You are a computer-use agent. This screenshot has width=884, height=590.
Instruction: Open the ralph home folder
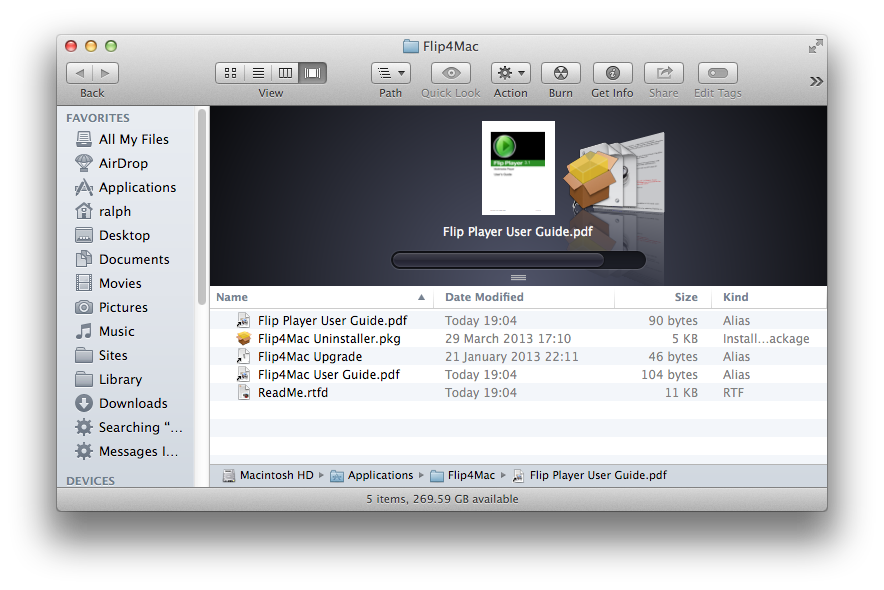[103, 211]
